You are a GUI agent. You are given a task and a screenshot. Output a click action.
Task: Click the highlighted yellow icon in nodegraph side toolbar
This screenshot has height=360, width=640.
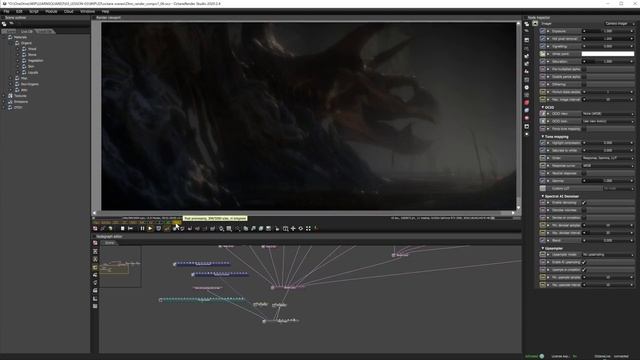[x=95, y=267]
